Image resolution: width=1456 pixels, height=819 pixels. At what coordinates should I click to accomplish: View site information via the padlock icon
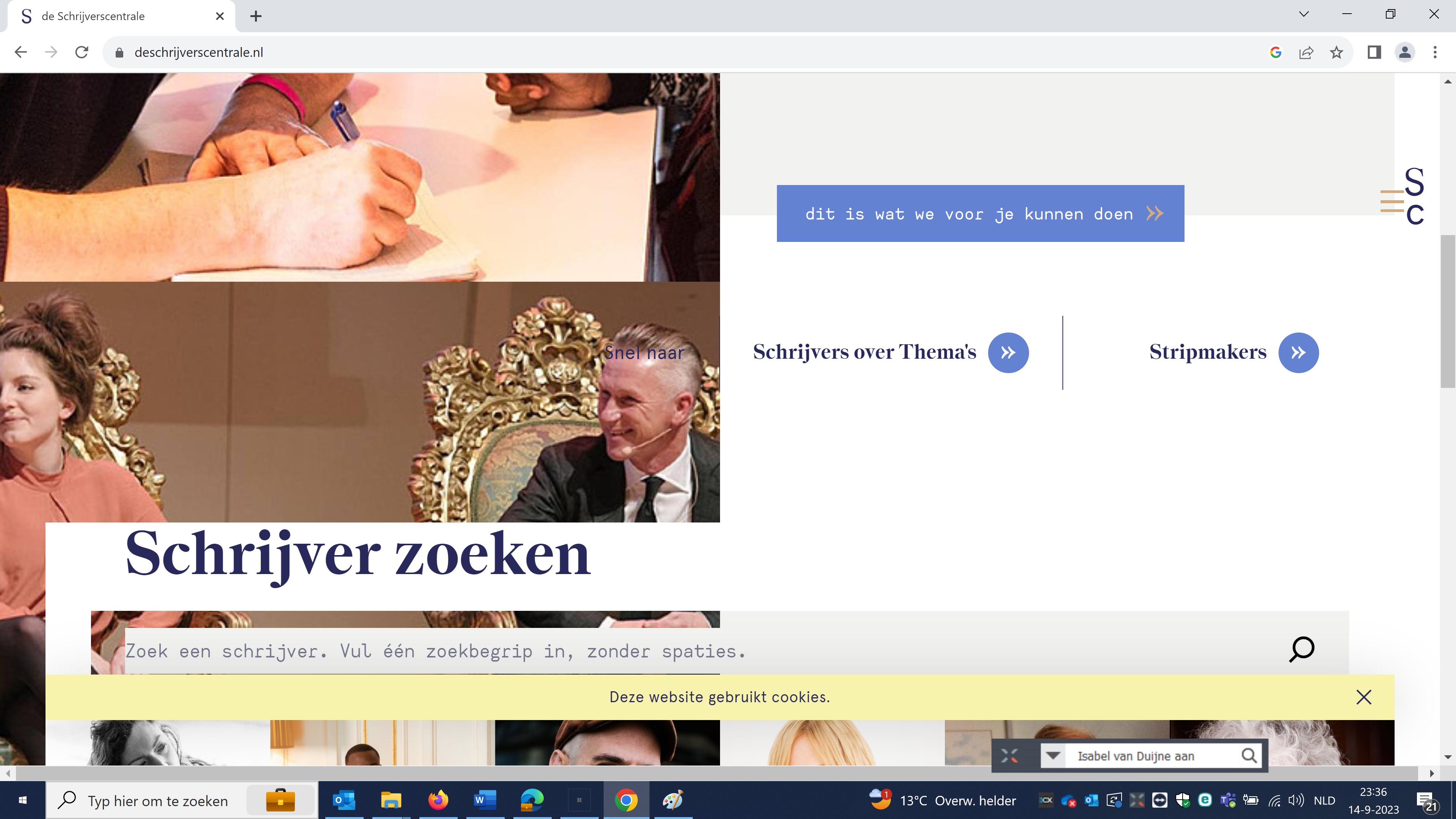coord(119,53)
